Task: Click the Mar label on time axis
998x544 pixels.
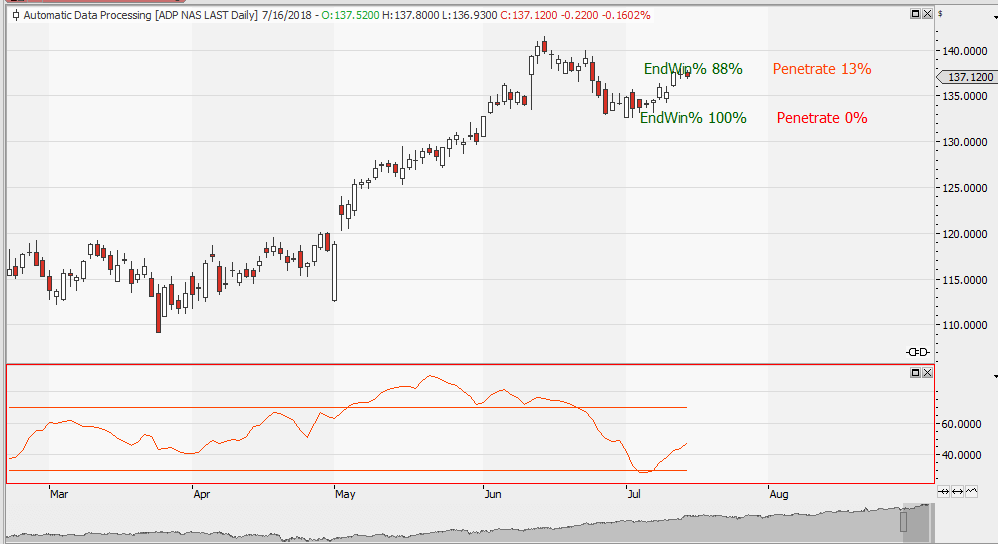Action: [x=59, y=494]
